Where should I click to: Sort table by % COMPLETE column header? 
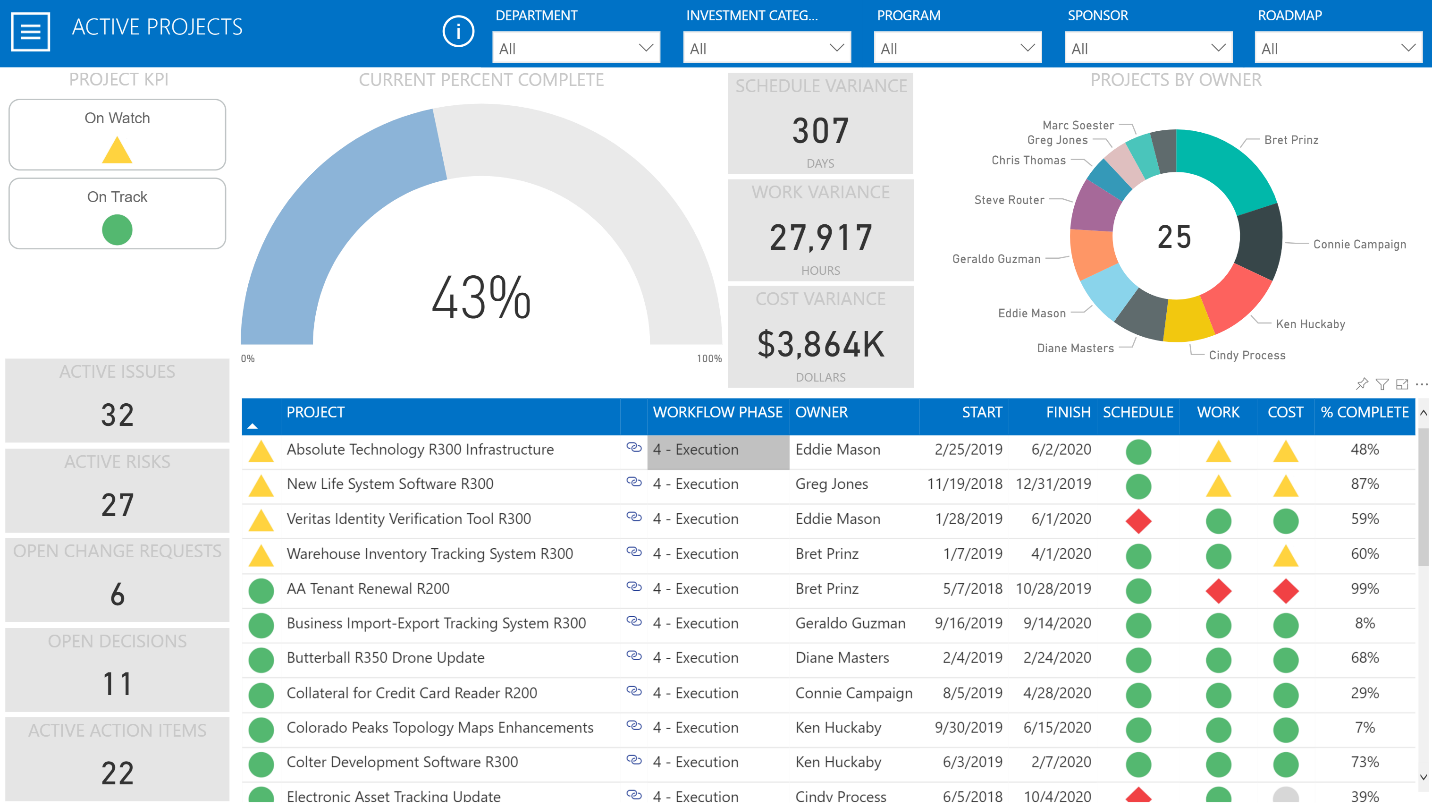(x=1365, y=412)
